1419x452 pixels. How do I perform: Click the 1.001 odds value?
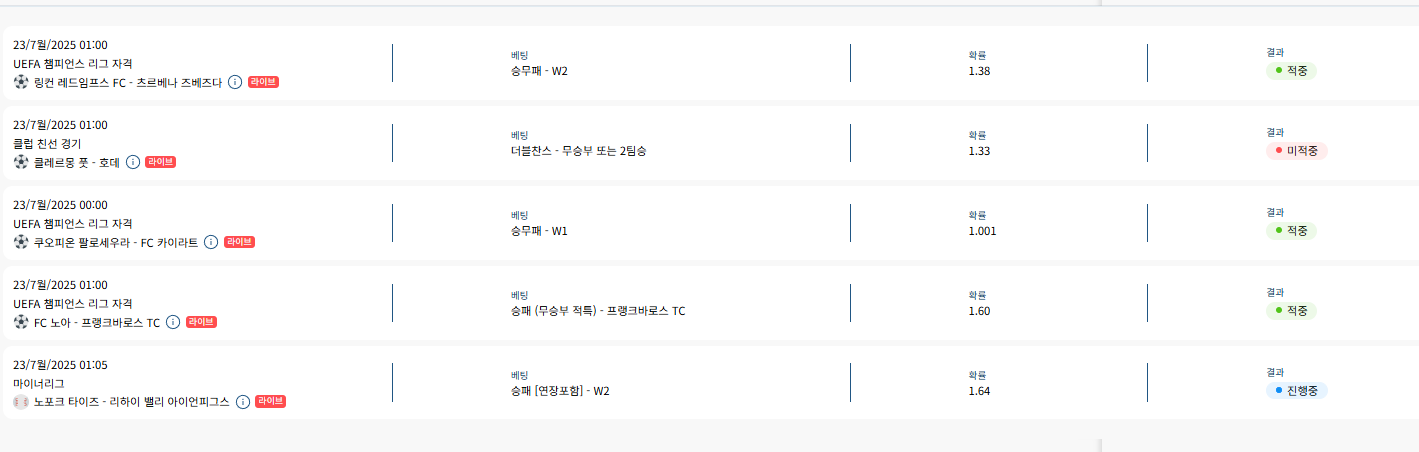(x=982, y=231)
